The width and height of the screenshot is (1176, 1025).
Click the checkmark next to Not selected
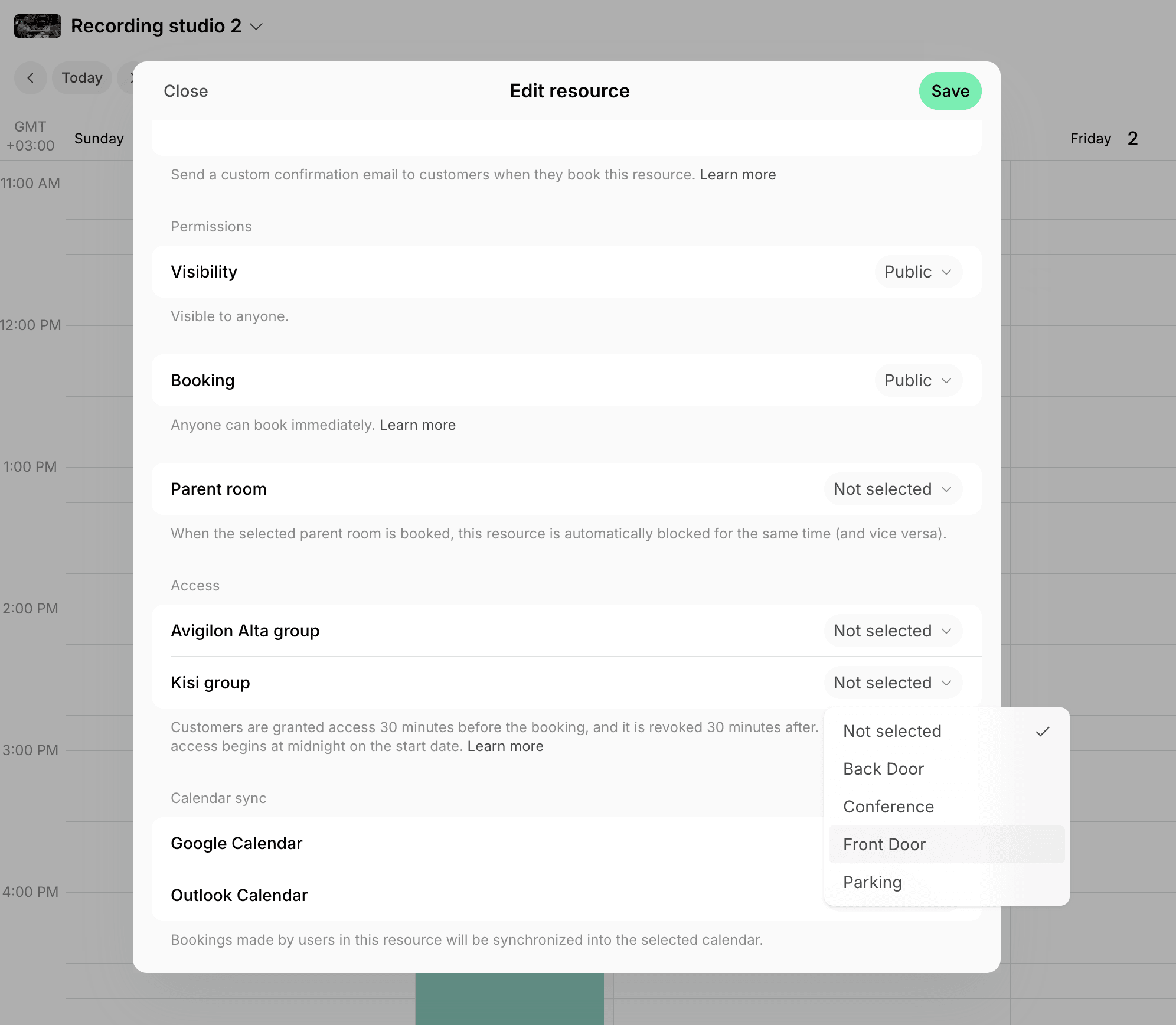[x=1043, y=732]
